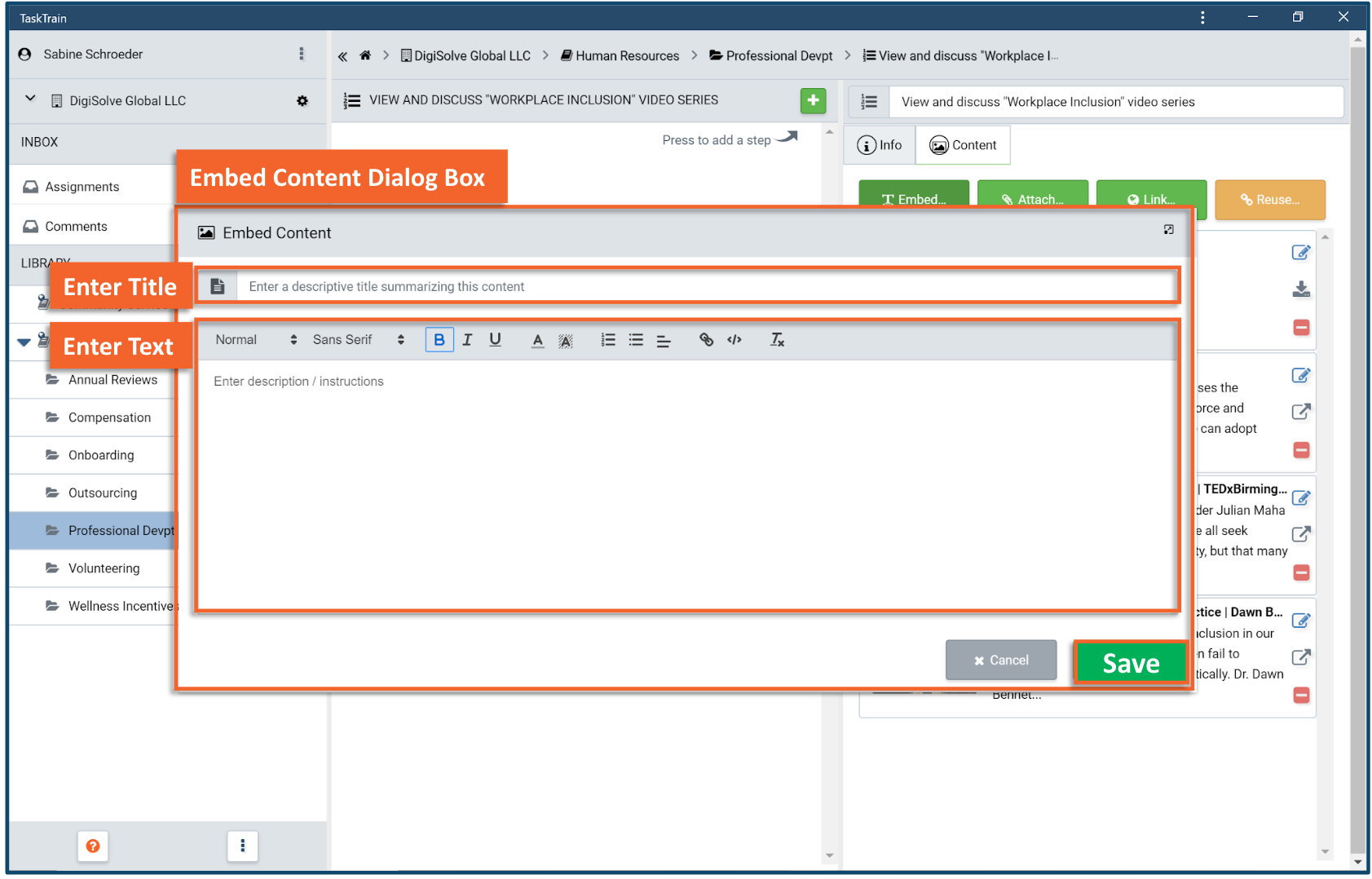Open the Sans Serif font dropdown

coord(359,340)
